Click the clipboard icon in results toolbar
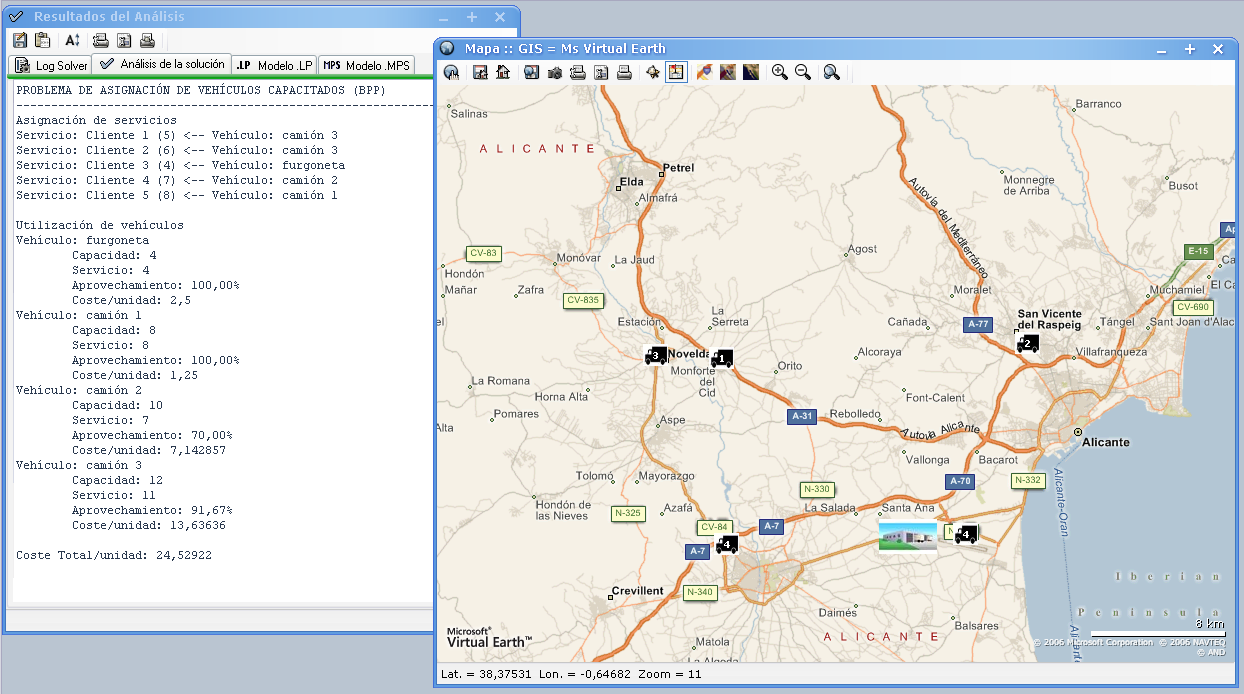The width and height of the screenshot is (1244, 694). [x=42, y=40]
